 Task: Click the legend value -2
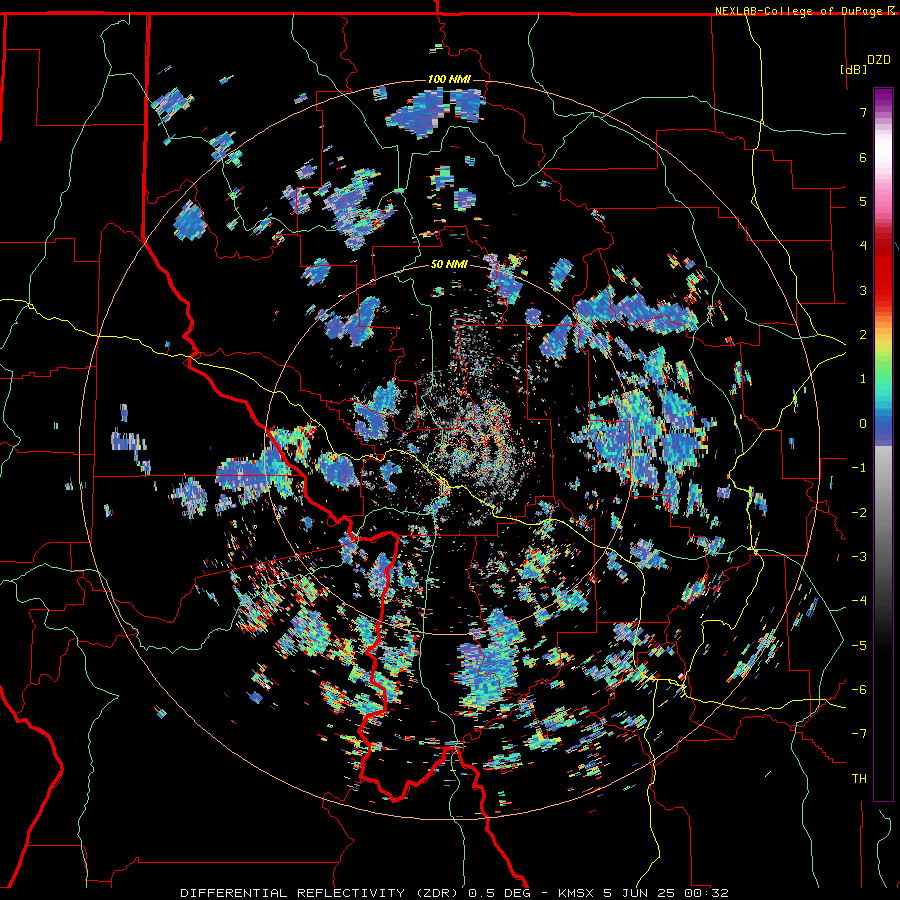point(859,513)
